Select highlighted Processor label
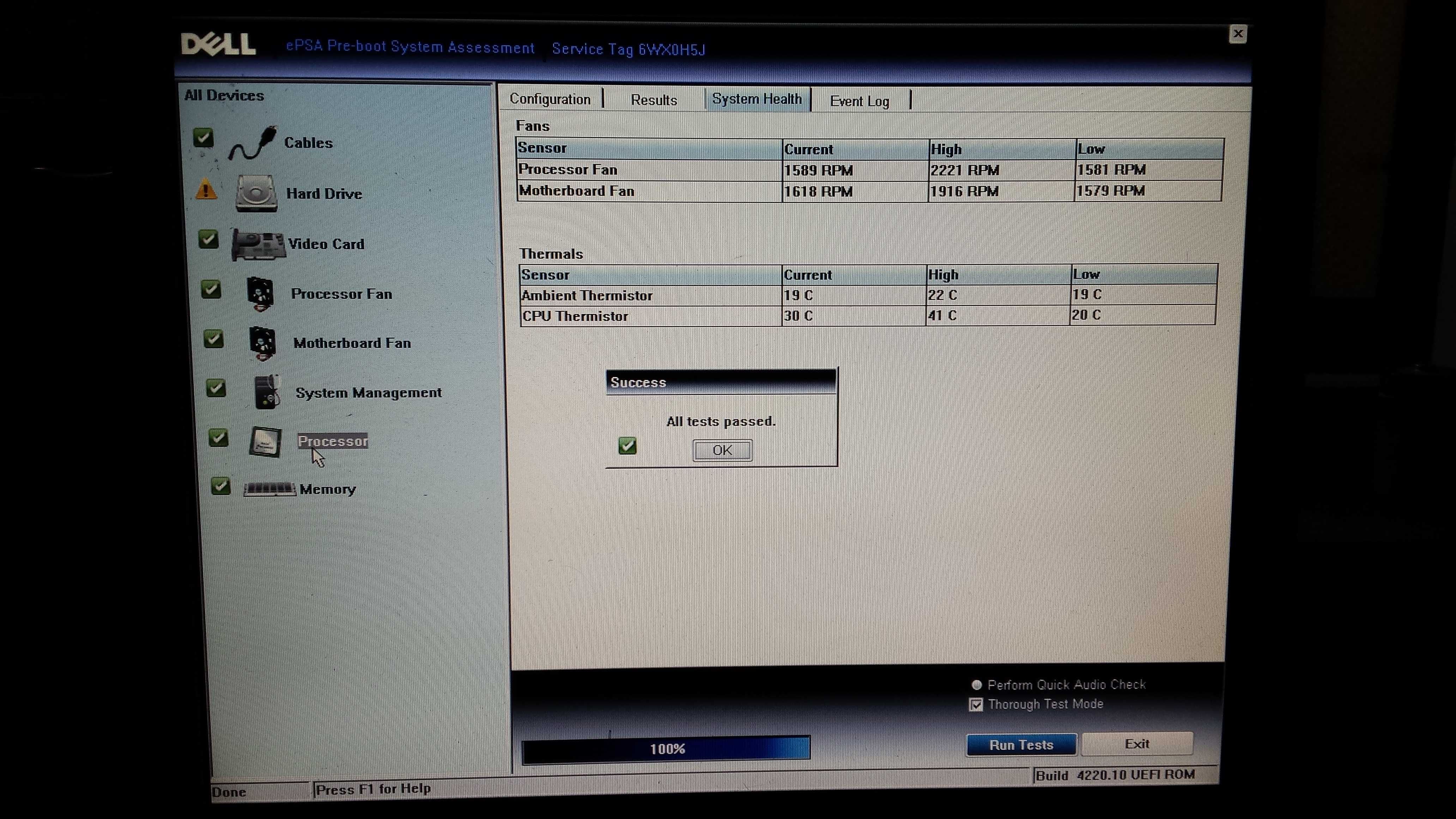 [333, 441]
